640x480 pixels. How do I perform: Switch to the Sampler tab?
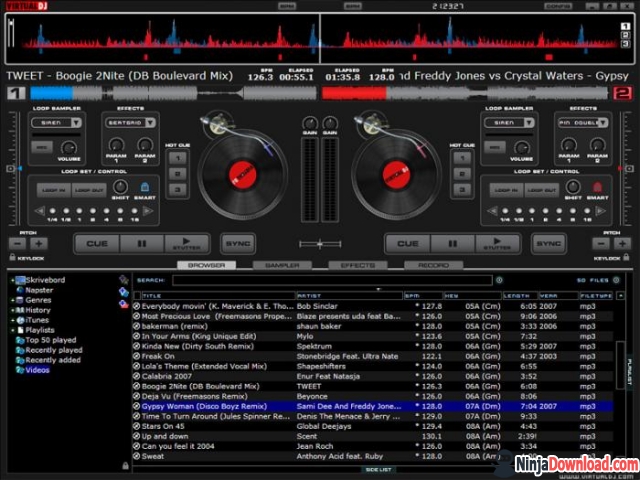click(282, 265)
